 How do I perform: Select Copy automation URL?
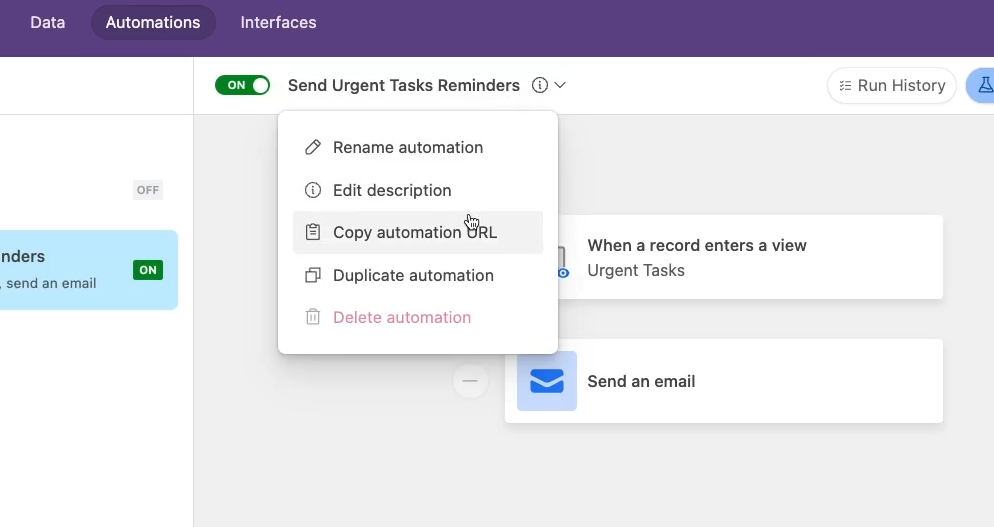(418, 232)
